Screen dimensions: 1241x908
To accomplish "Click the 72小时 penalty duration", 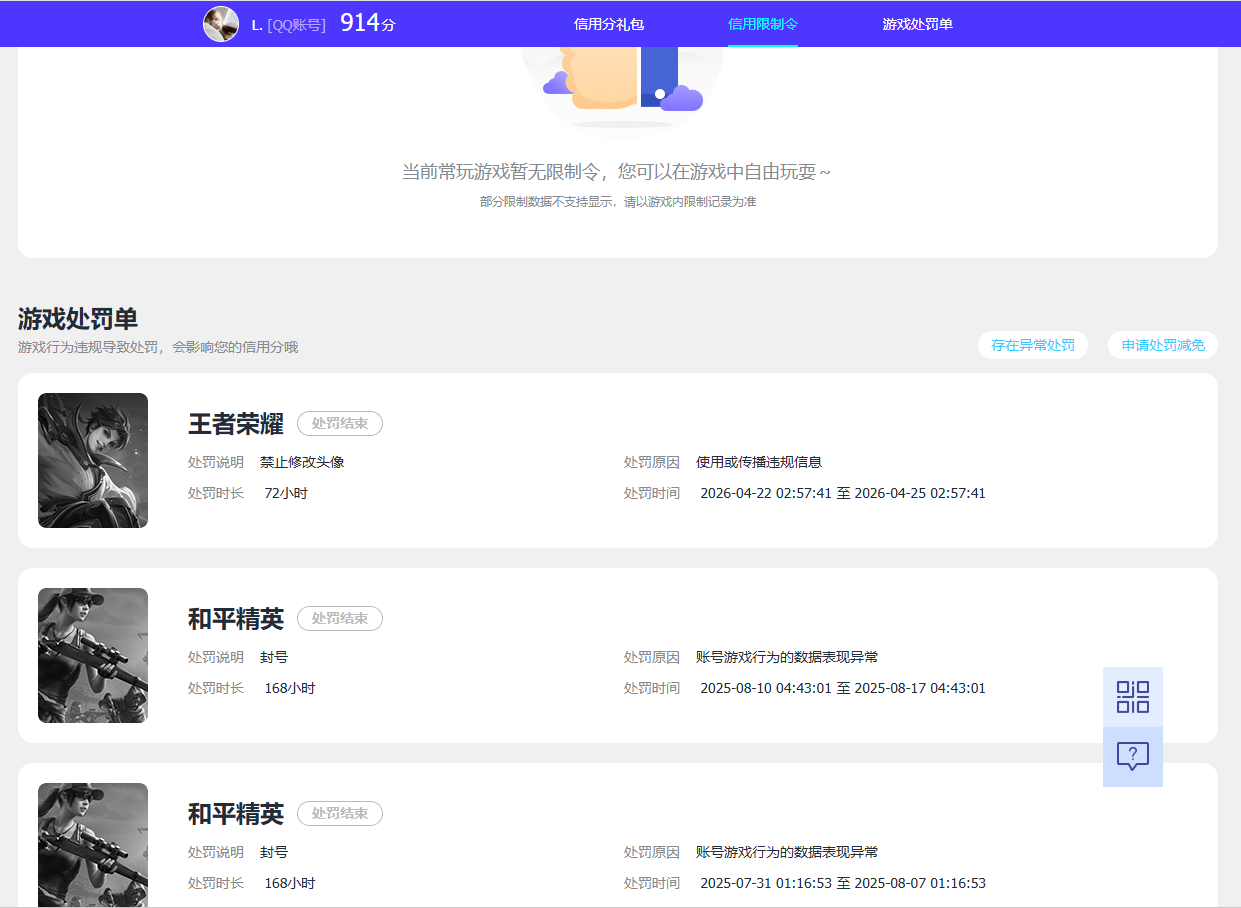I will click(286, 493).
